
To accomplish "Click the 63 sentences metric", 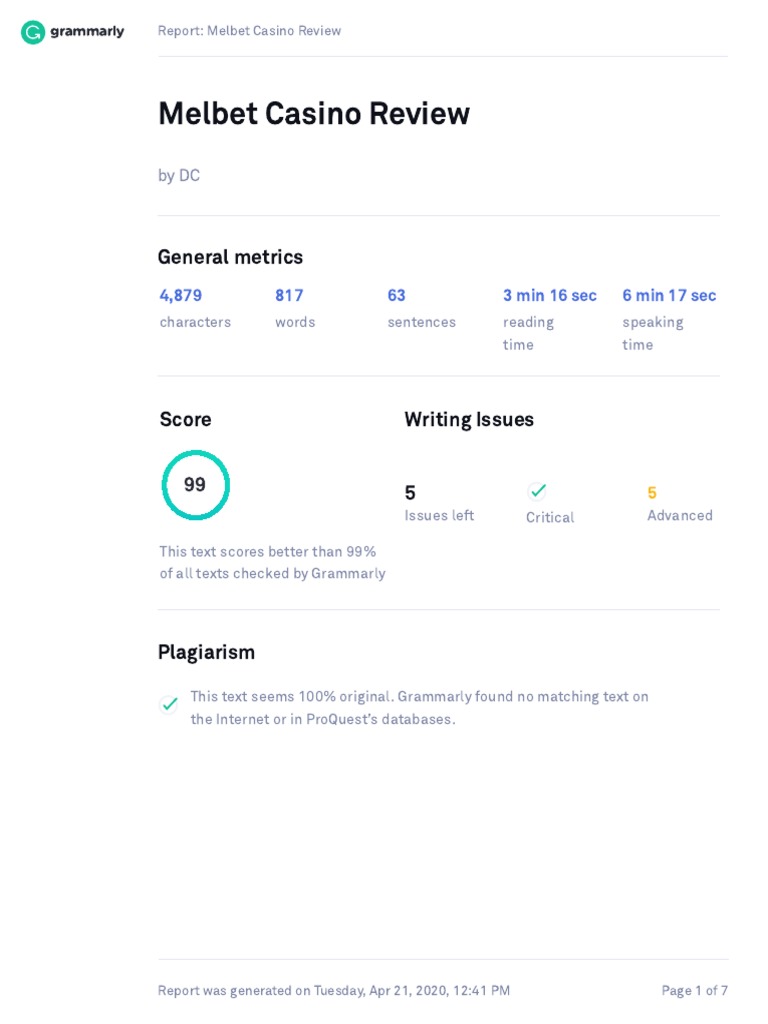I will point(397,295).
